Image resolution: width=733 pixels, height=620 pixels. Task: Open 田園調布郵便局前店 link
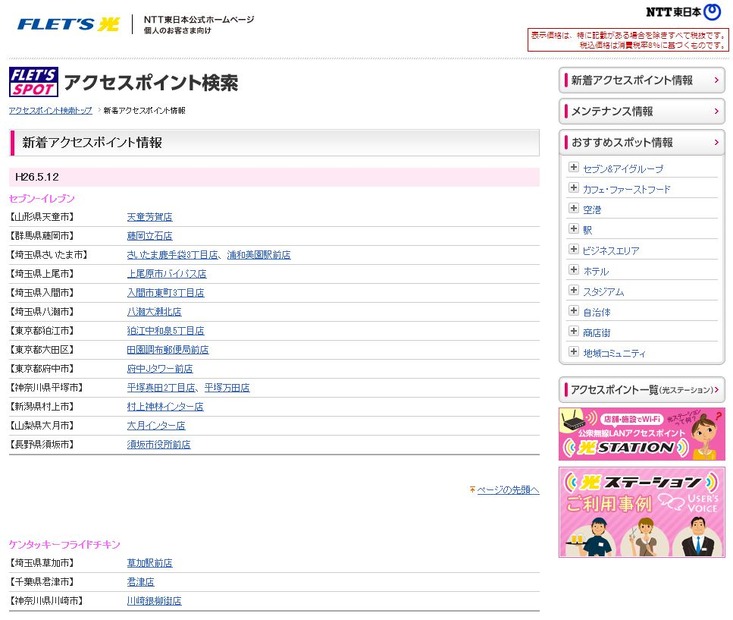(168, 350)
